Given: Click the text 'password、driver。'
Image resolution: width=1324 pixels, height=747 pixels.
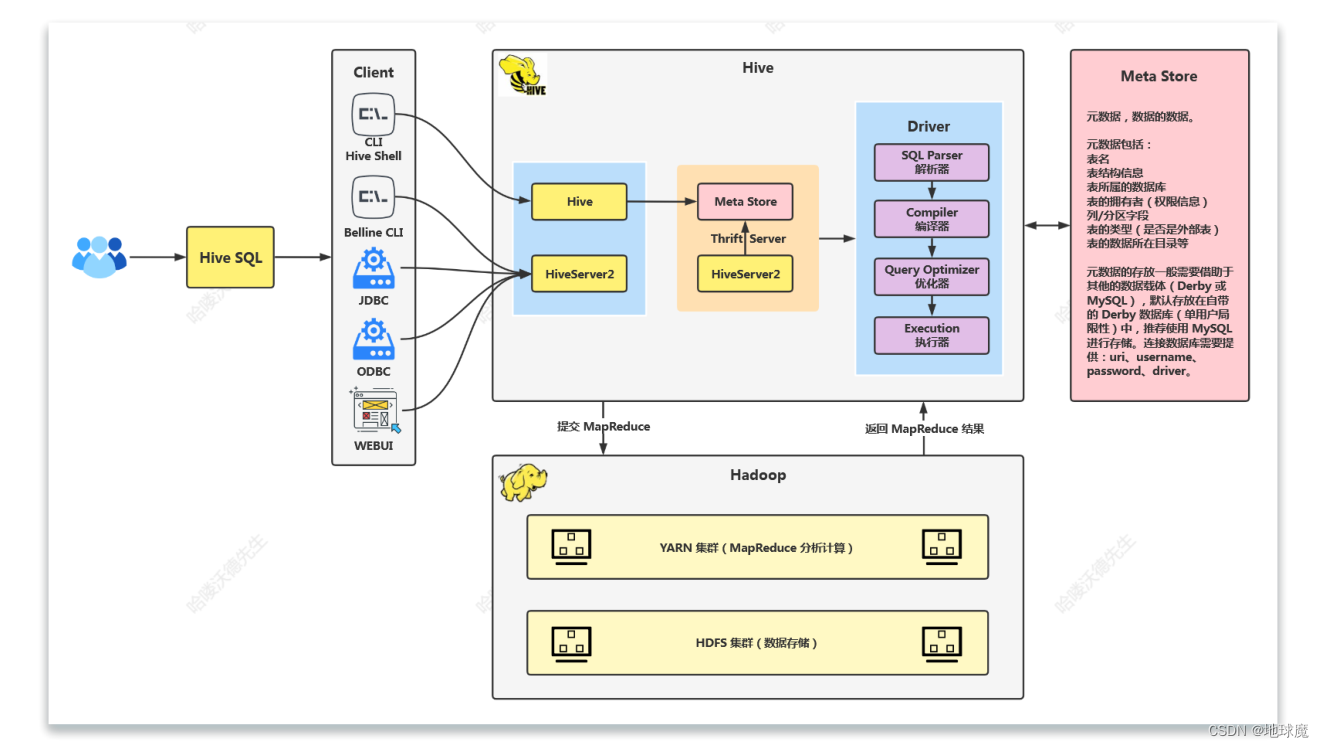Looking at the screenshot, I should coord(1139,370).
